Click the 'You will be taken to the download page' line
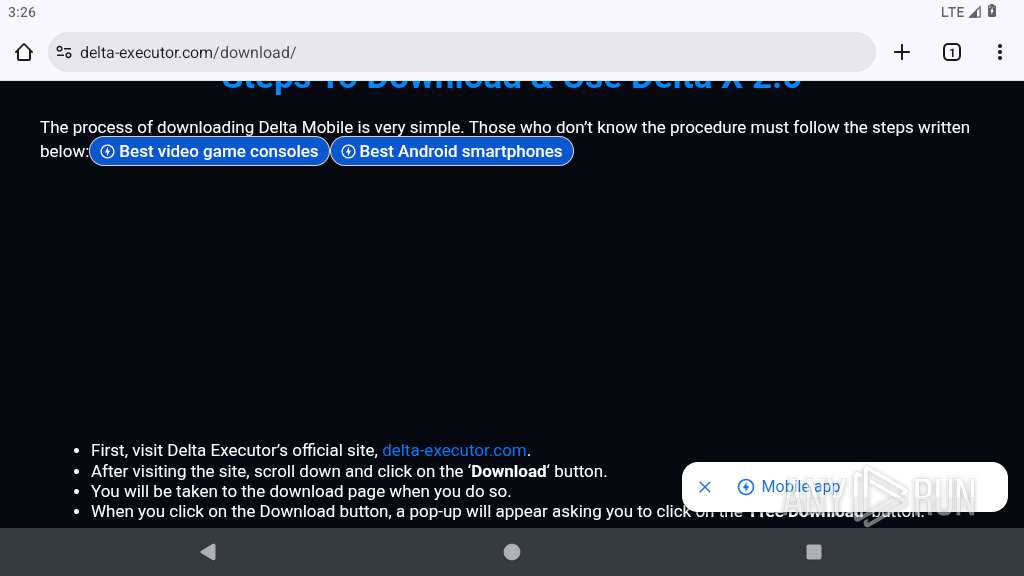The height and width of the screenshot is (576, 1024). pyautogui.click(x=301, y=491)
